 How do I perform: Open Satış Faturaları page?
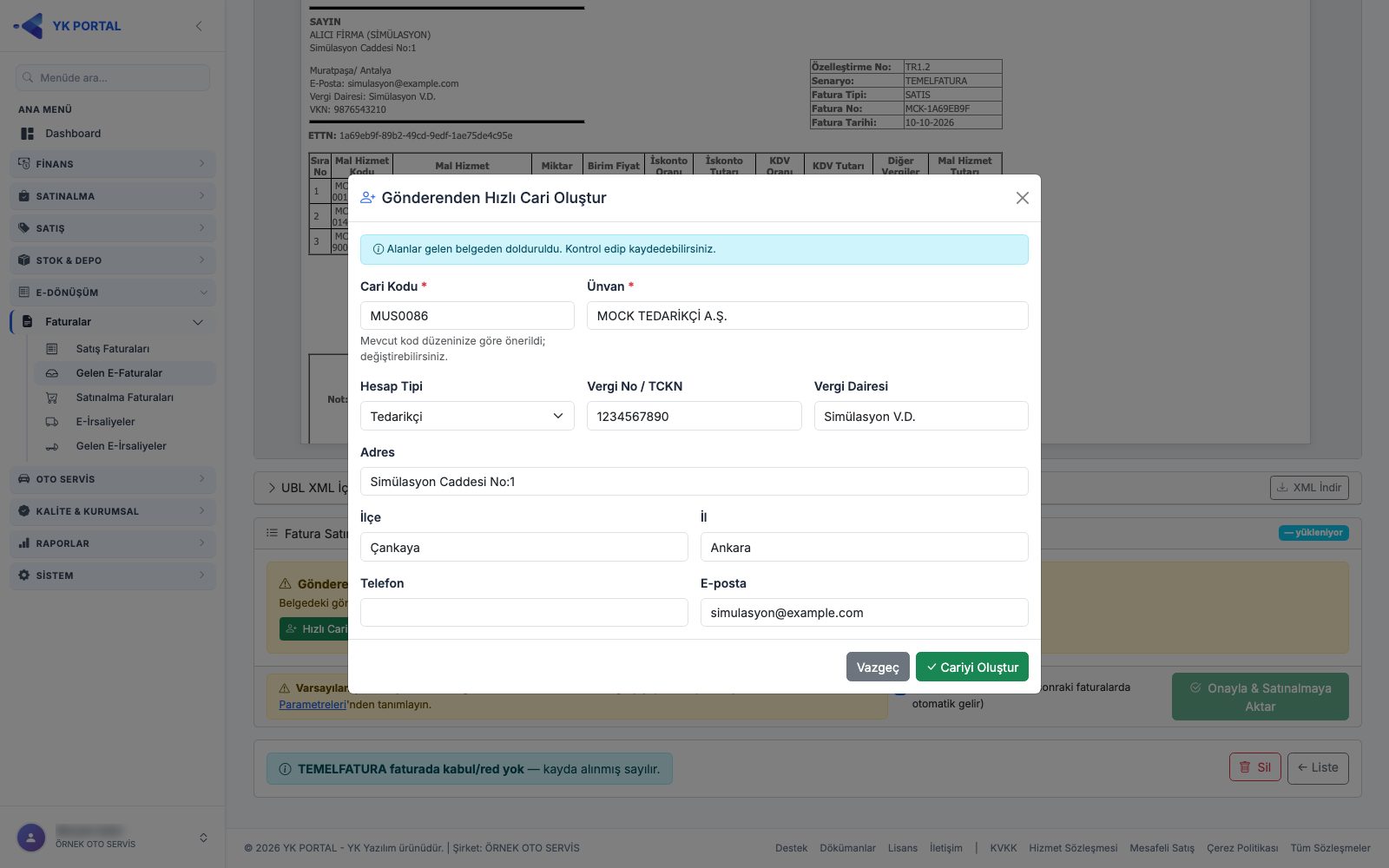[112, 349]
